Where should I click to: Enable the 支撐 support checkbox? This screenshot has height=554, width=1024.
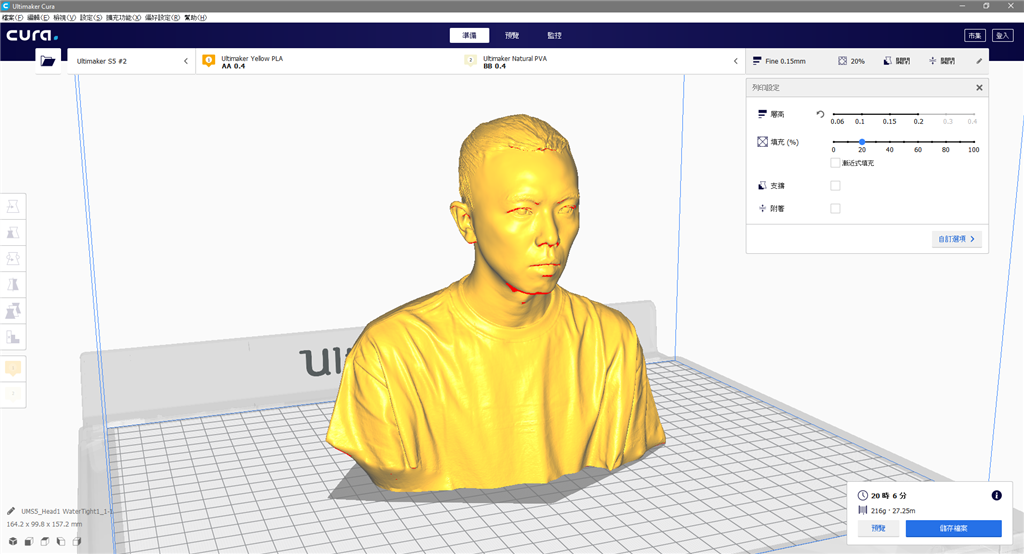pyautogui.click(x=835, y=185)
